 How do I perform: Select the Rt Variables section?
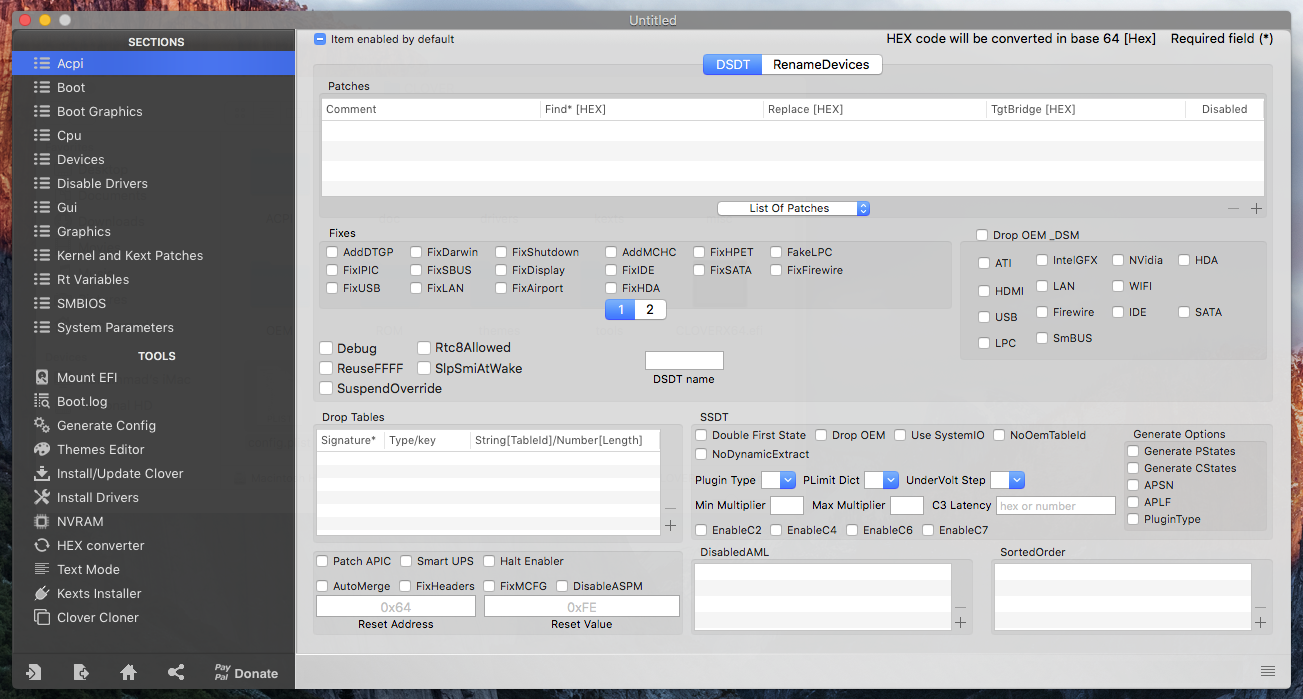pyautogui.click(x=155, y=279)
